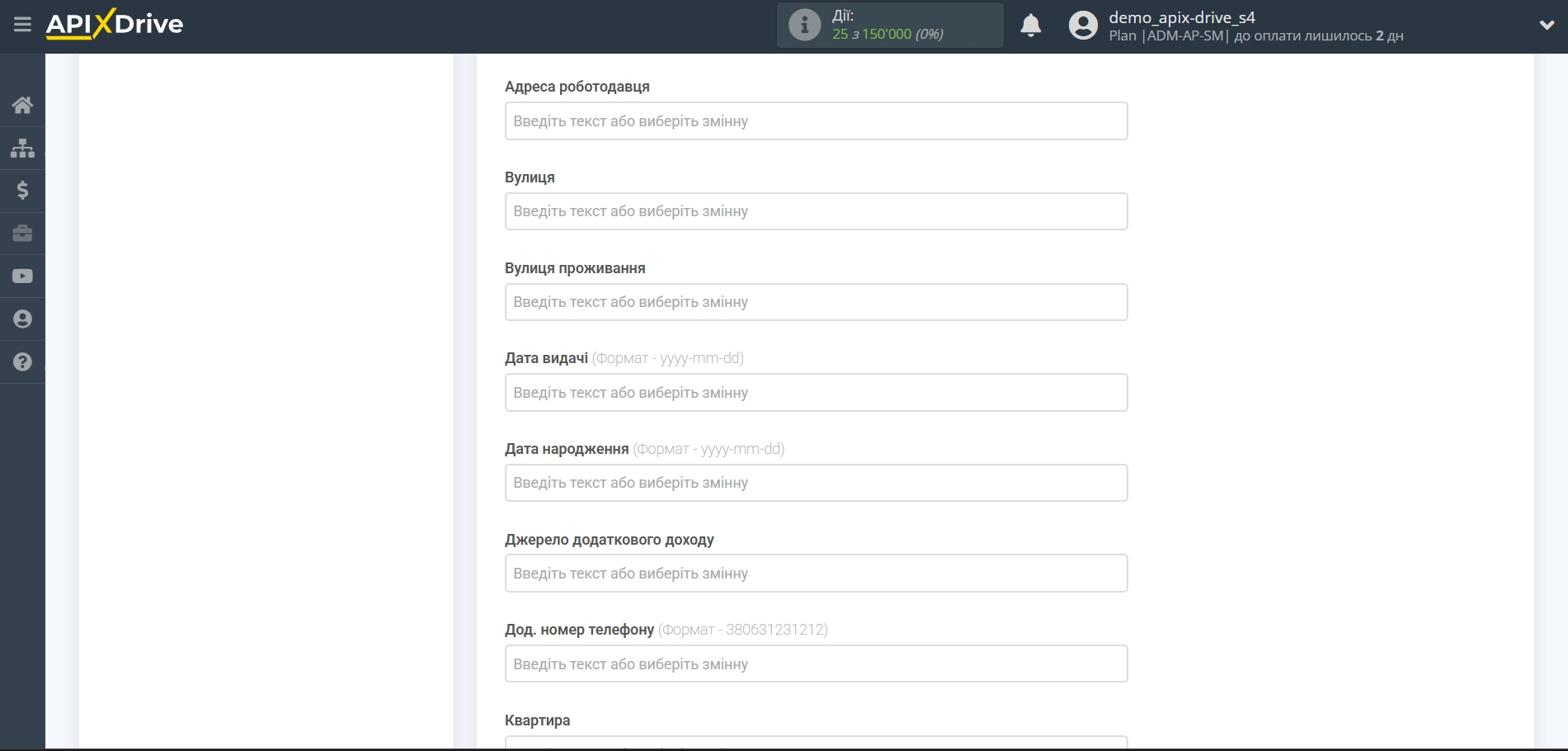The width and height of the screenshot is (1568, 751).
Task: Go to the home dashboard icon
Action: coord(22,105)
